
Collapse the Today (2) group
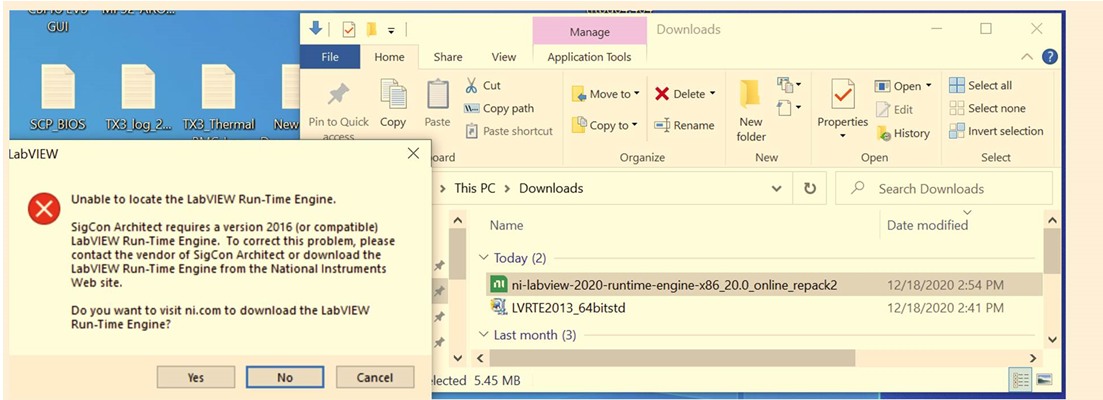pyautogui.click(x=483, y=258)
